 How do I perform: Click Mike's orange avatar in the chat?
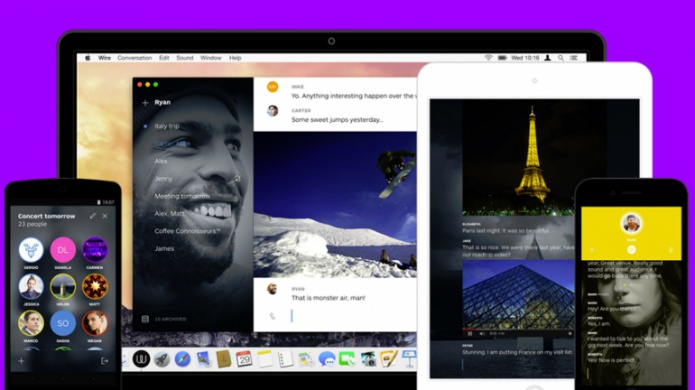point(273,87)
